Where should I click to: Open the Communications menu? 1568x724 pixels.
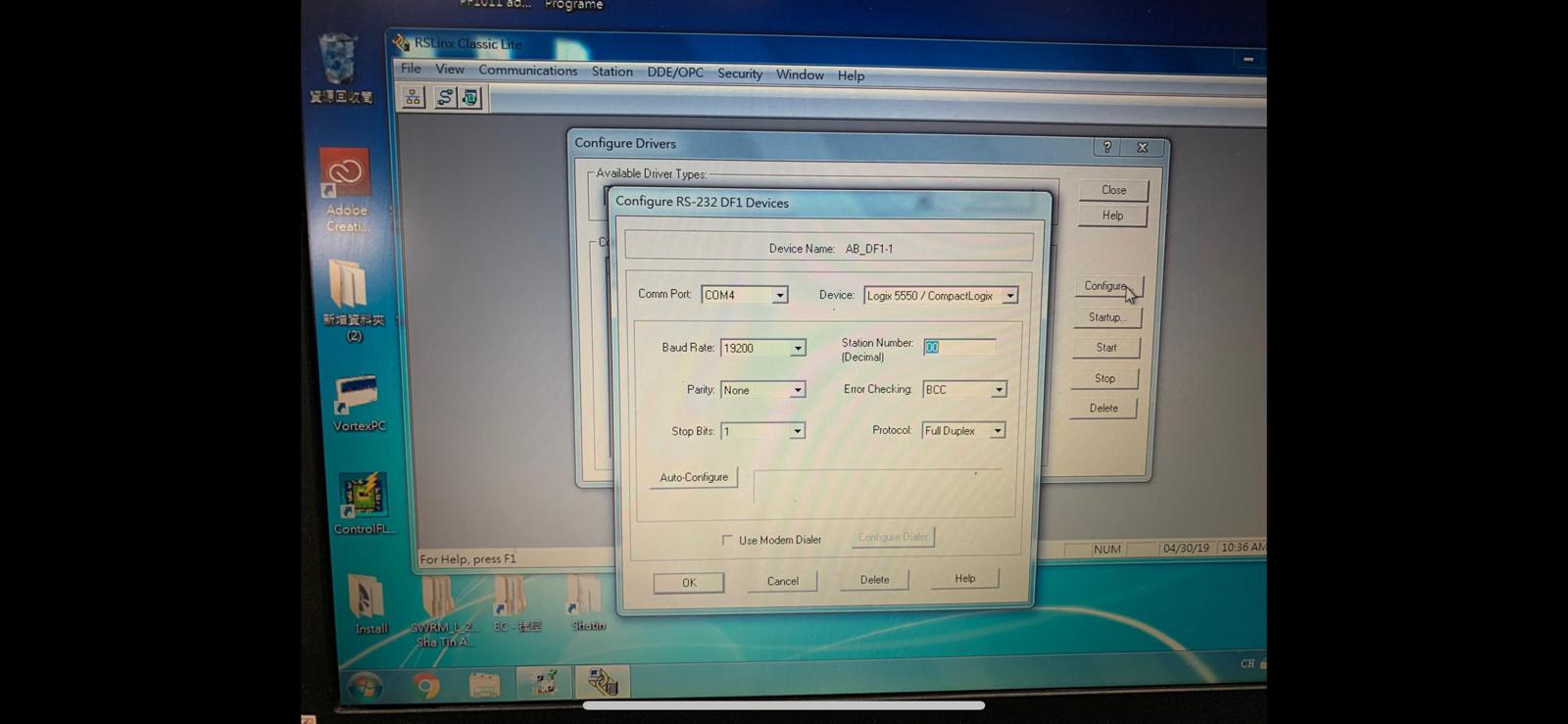527,71
